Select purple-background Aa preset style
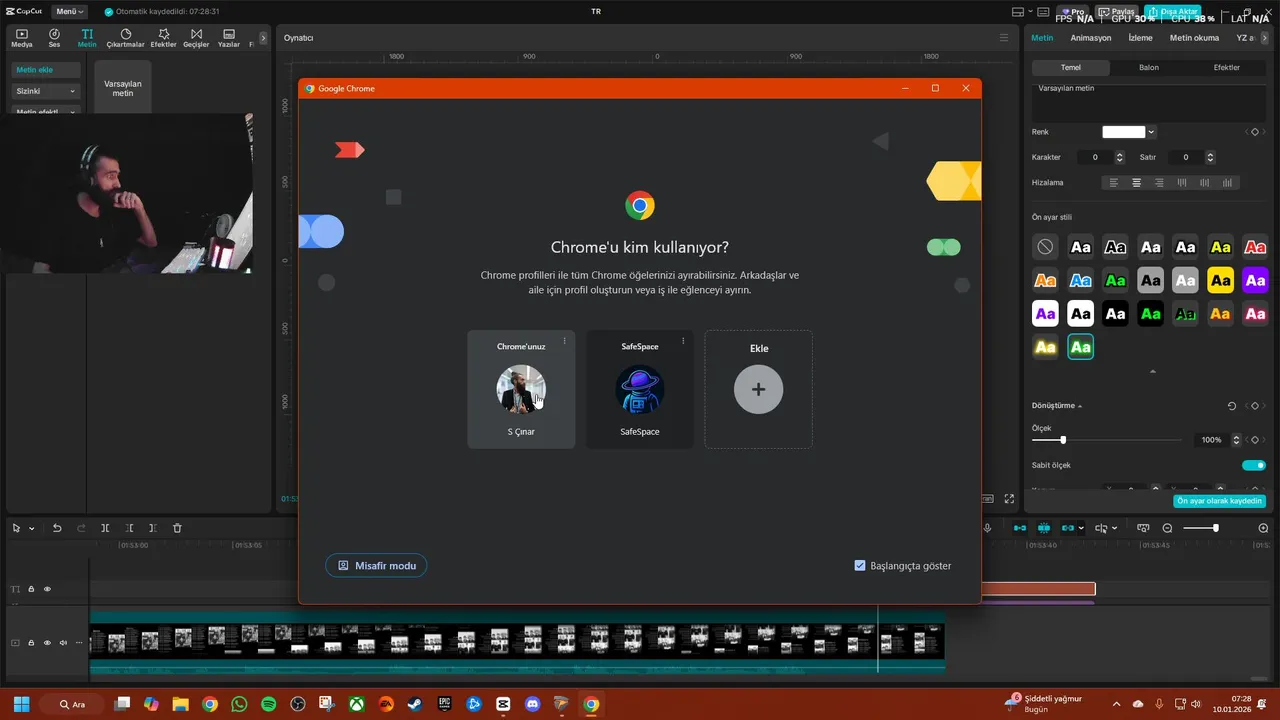Viewport: 1280px width, 720px height. (1255, 281)
